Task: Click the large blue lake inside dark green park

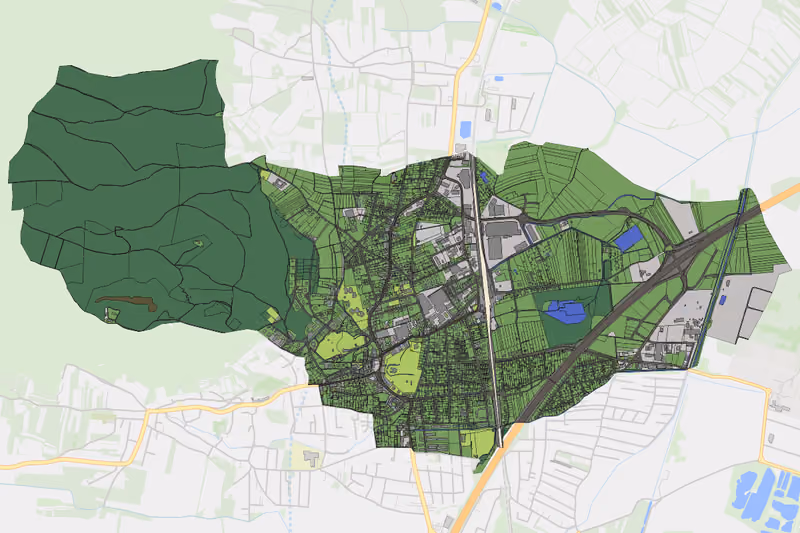Action: (564, 311)
